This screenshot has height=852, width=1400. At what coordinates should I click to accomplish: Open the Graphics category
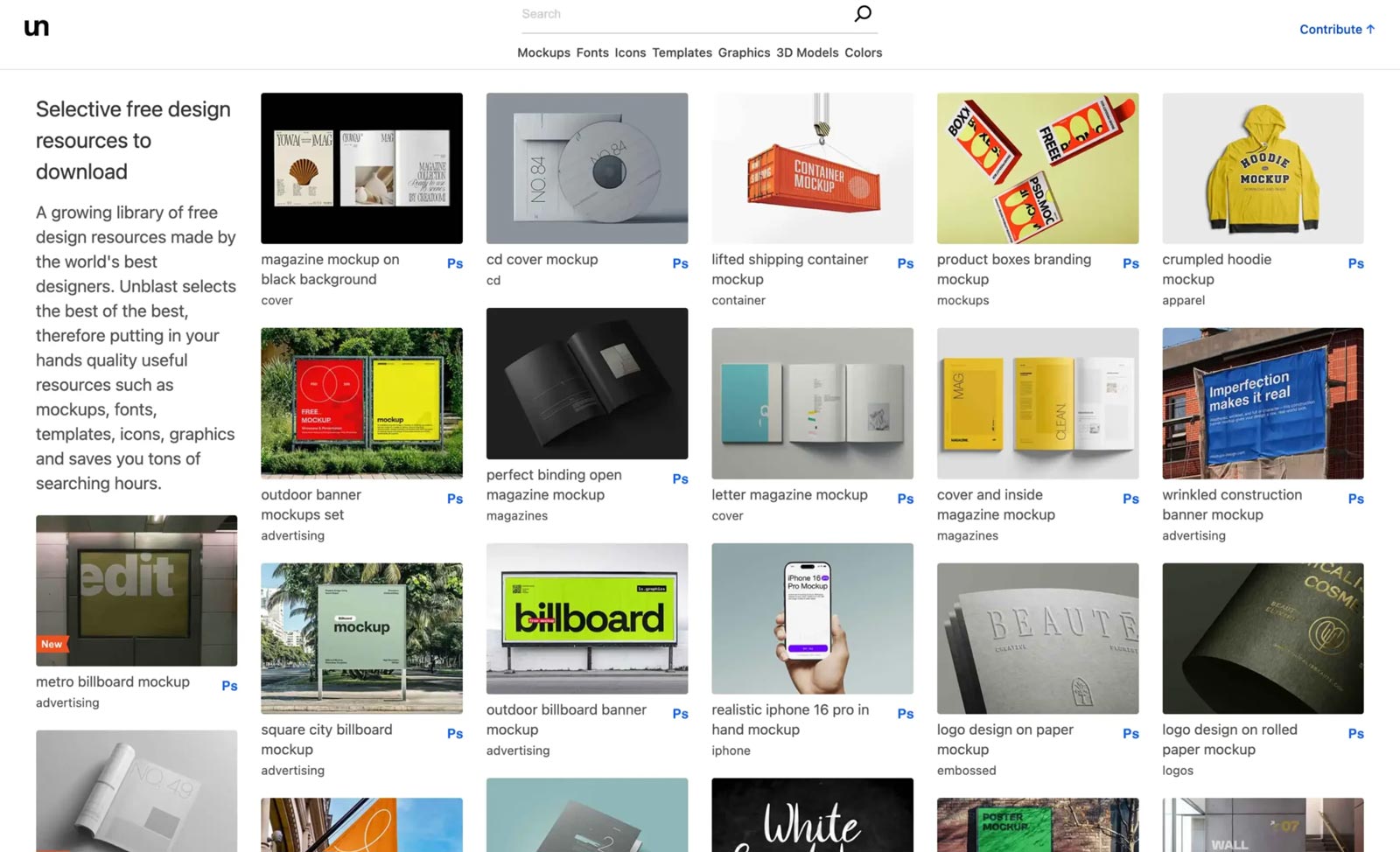point(744,52)
